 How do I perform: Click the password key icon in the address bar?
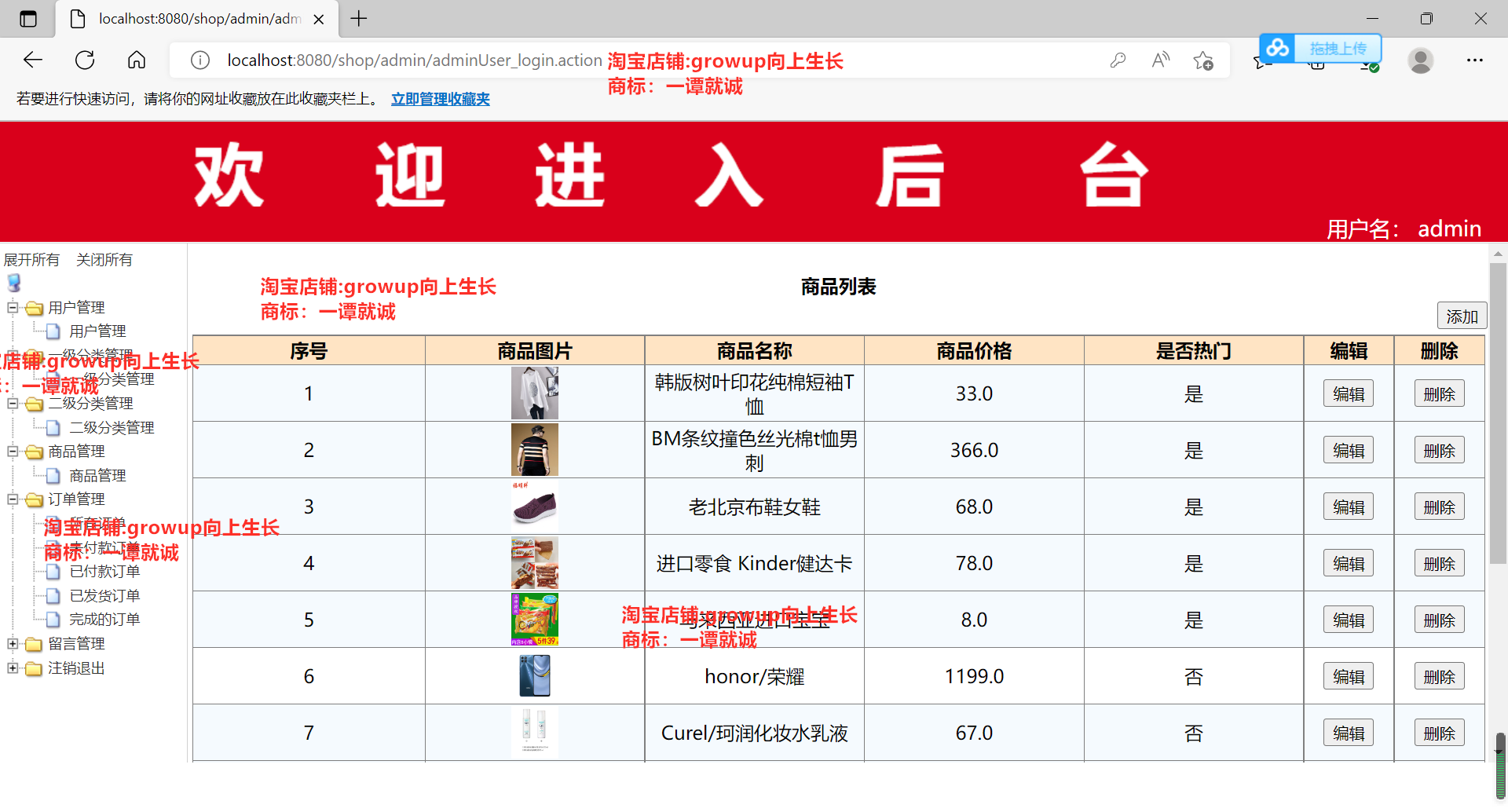coord(1118,60)
